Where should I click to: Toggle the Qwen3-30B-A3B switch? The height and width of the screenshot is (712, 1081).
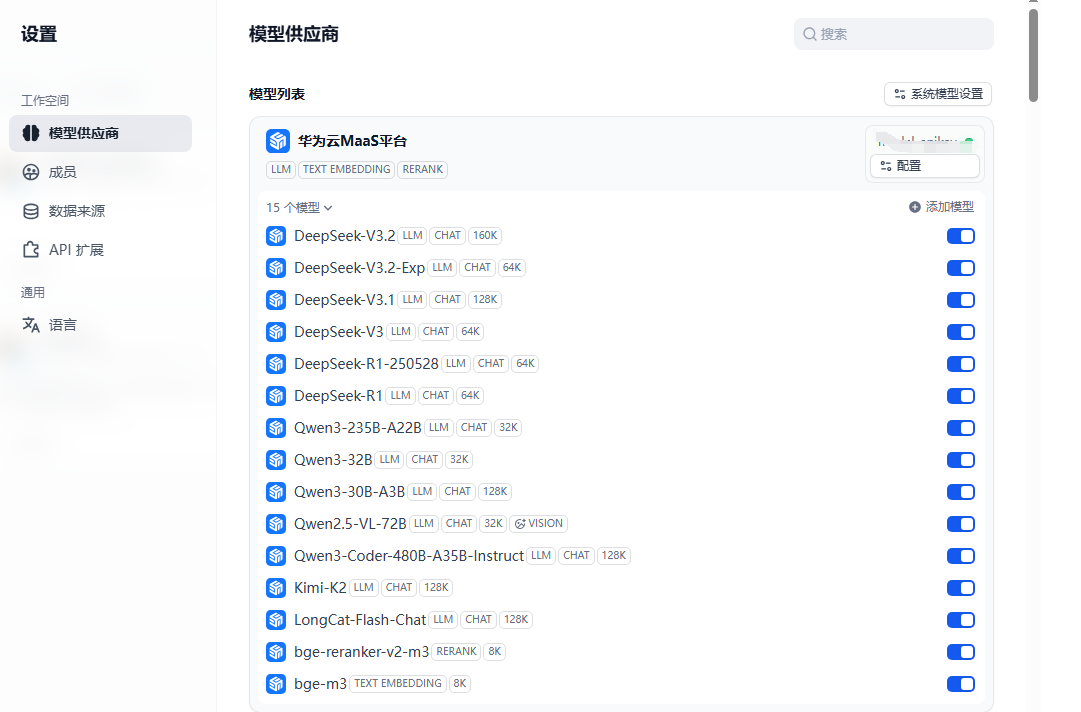pyautogui.click(x=960, y=491)
